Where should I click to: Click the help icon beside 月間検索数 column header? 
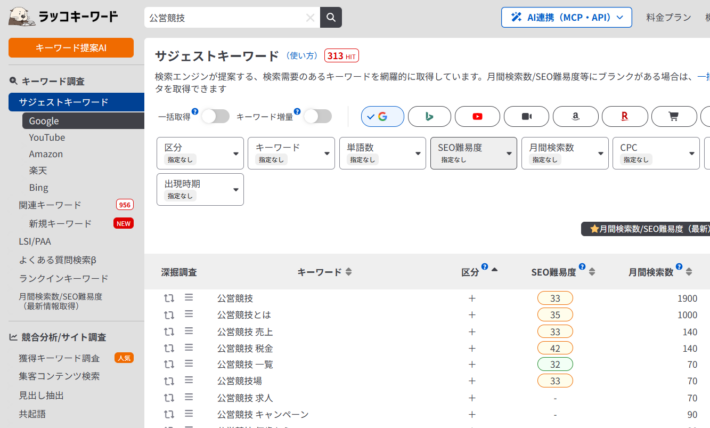679,267
